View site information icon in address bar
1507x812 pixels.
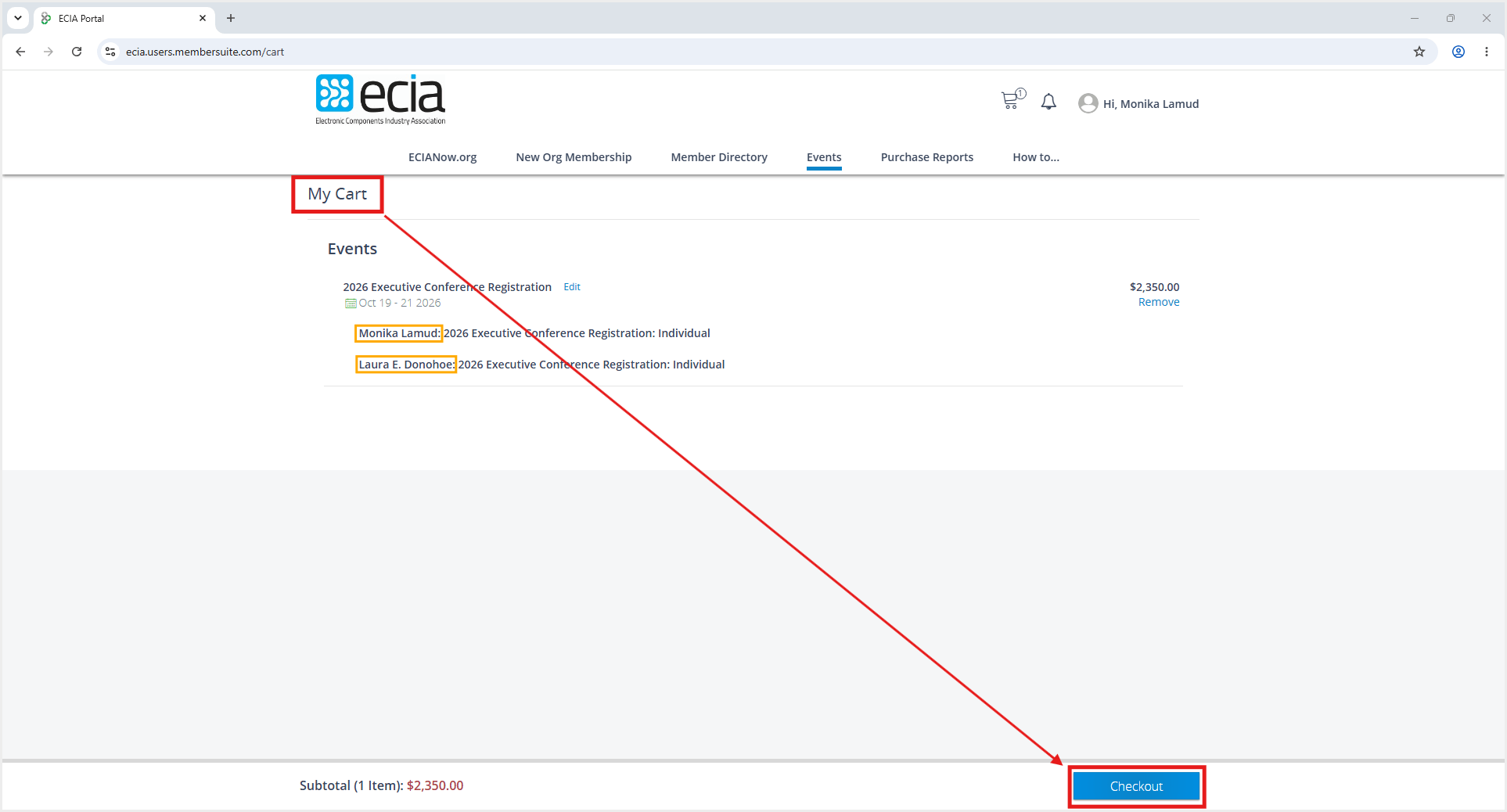coord(110,52)
